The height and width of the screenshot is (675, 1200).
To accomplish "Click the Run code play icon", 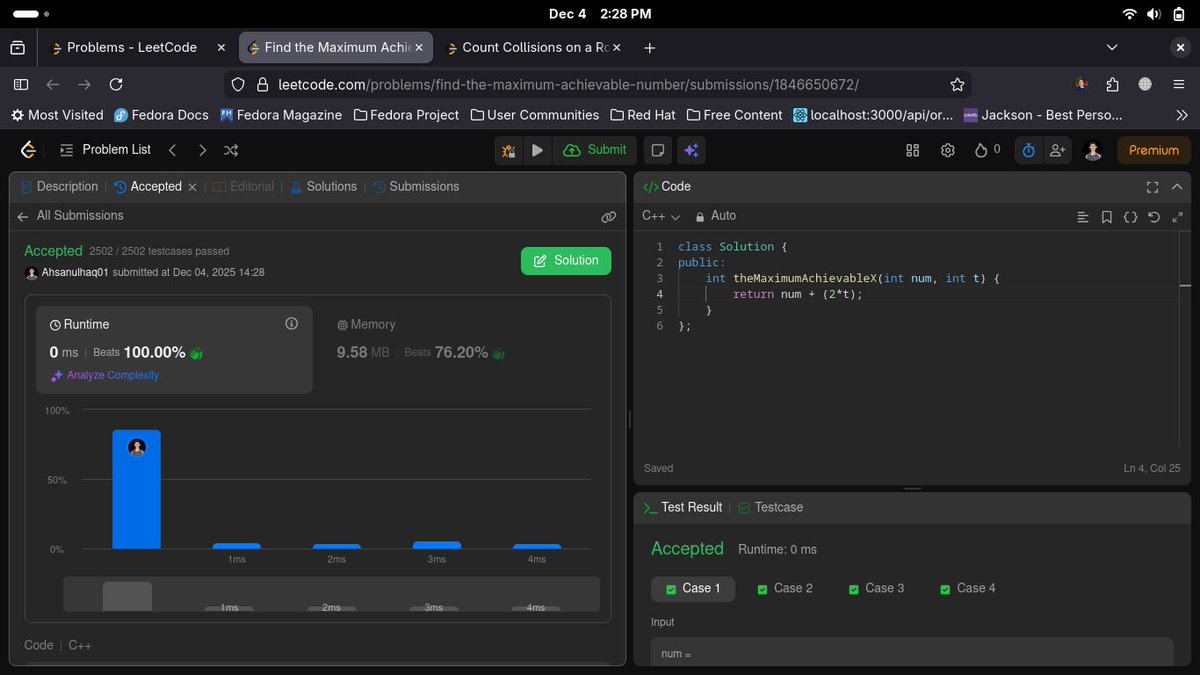I will click(537, 150).
